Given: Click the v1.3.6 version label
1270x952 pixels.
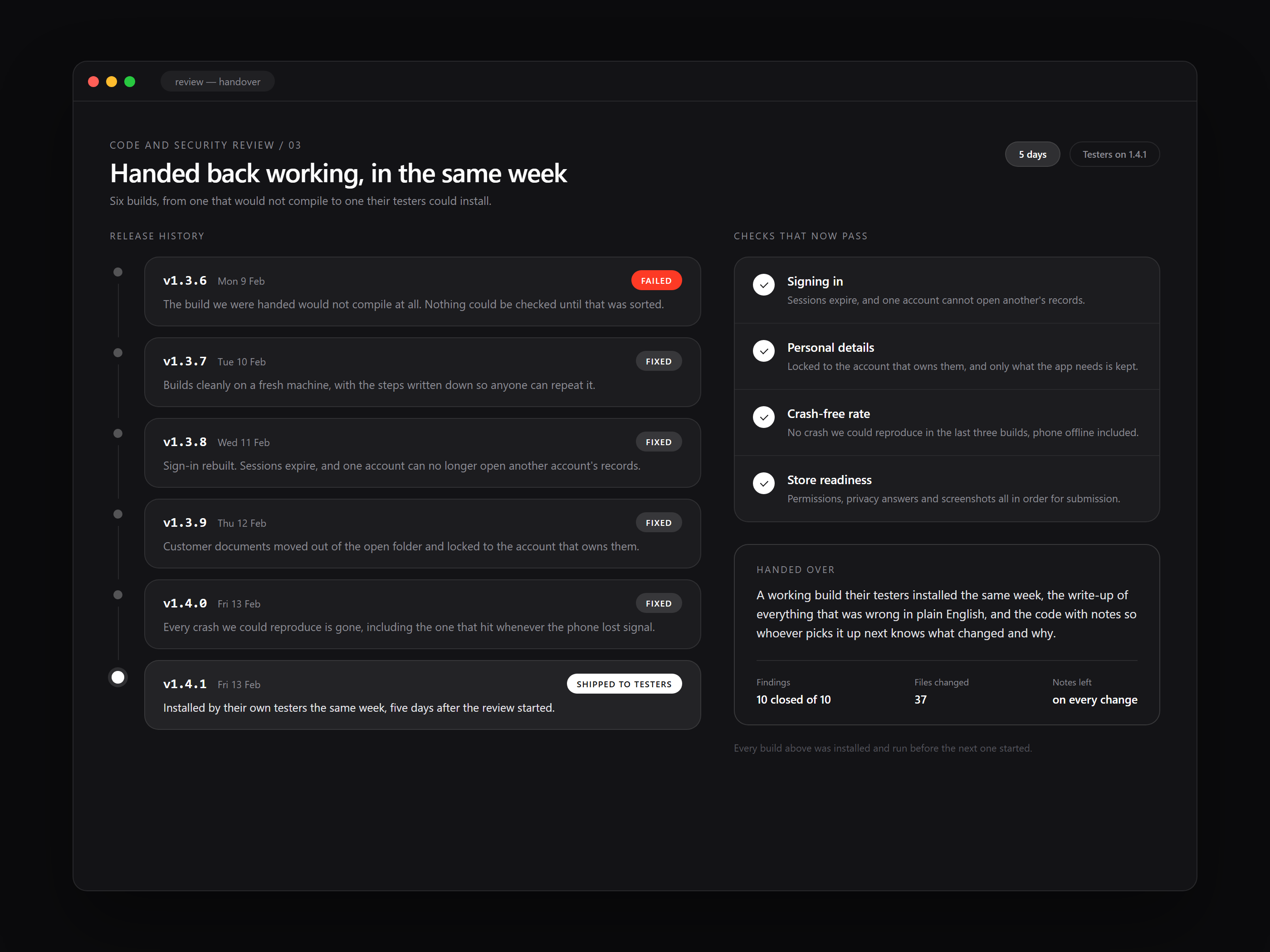Looking at the screenshot, I should [185, 281].
